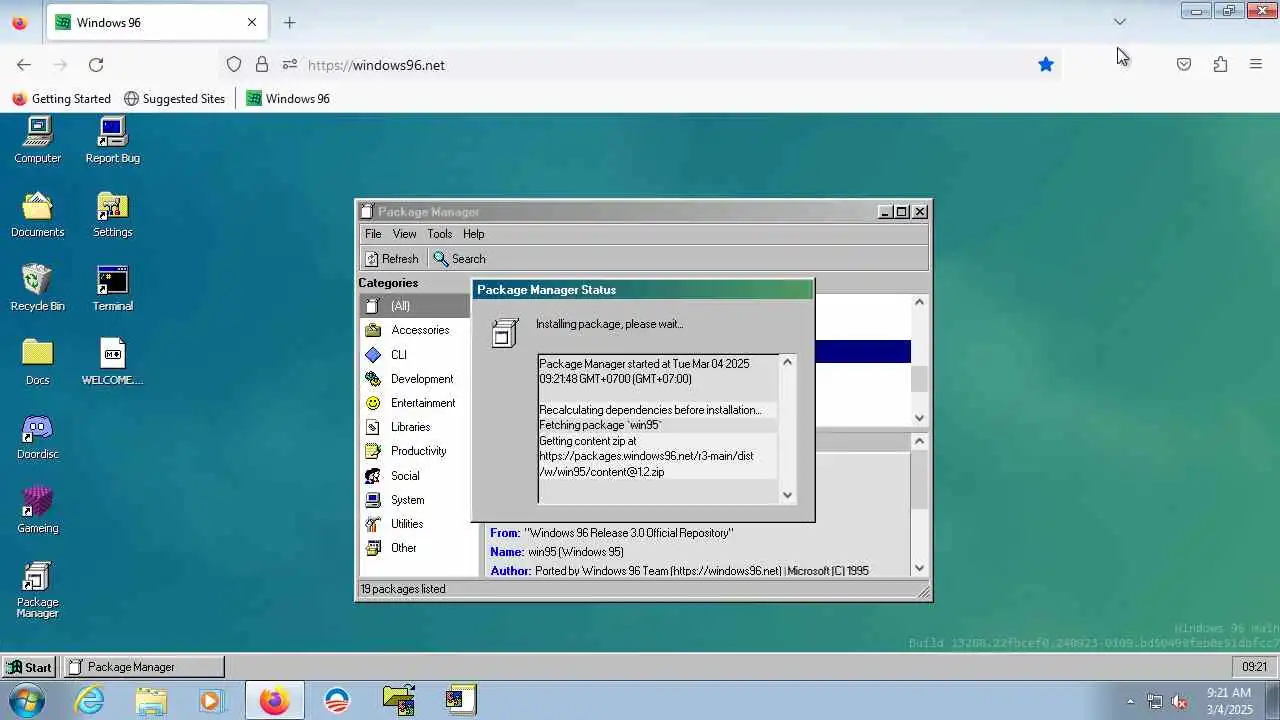List all tabs dropdown arrow
Image resolution: width=1280 pixels, height=720 pixels.
[x=1120, y=22]
